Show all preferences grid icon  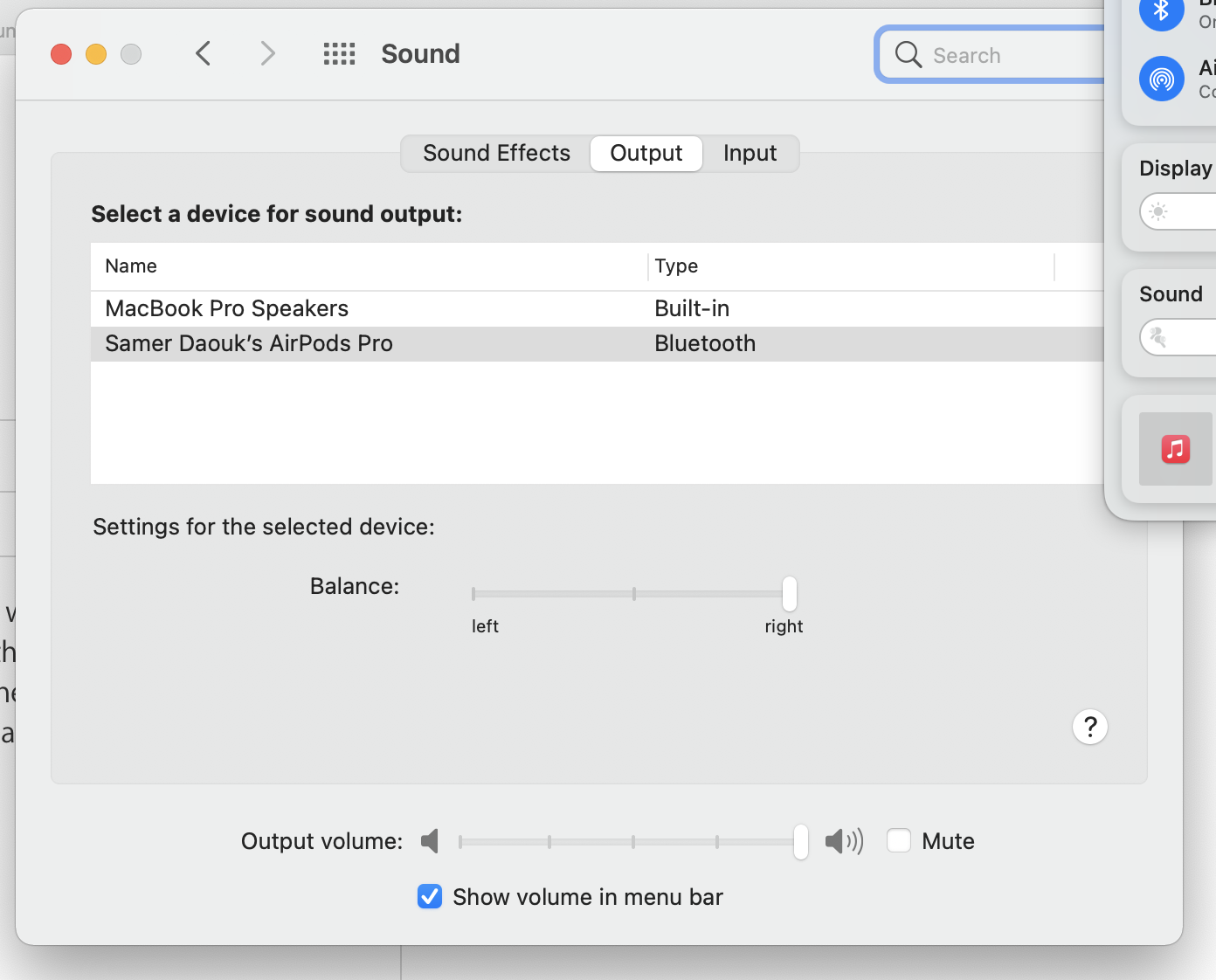pyautogui.click(x=339, y=54)
